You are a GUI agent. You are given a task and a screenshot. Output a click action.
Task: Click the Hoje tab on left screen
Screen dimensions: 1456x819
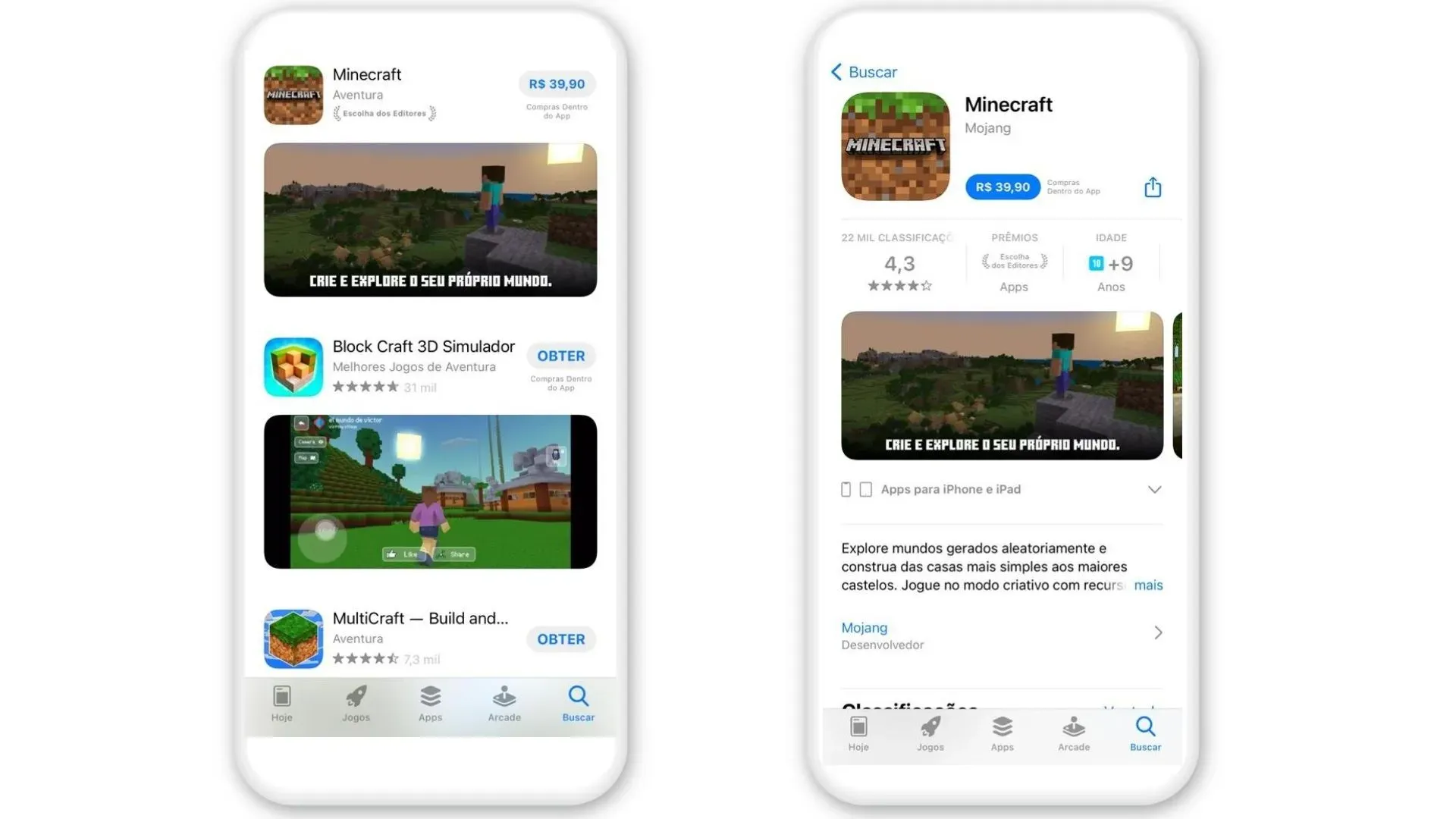(281, 703)
